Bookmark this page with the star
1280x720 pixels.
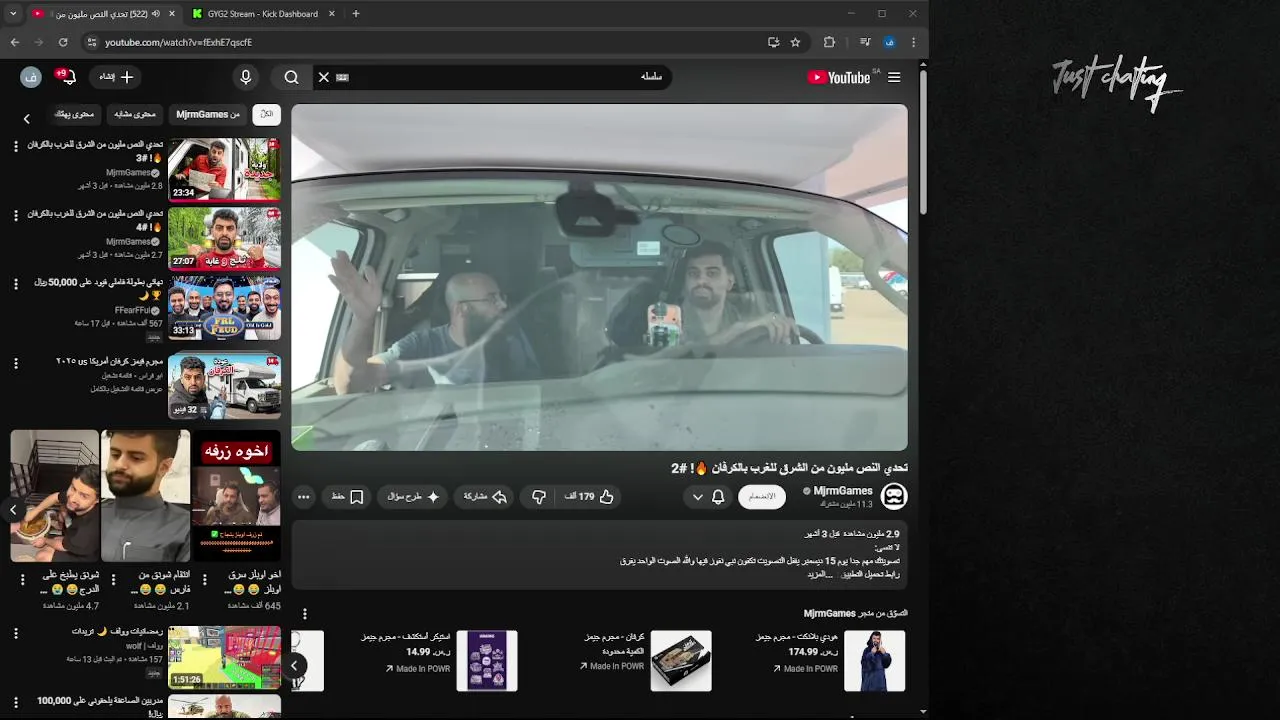[x=795, y=42]
